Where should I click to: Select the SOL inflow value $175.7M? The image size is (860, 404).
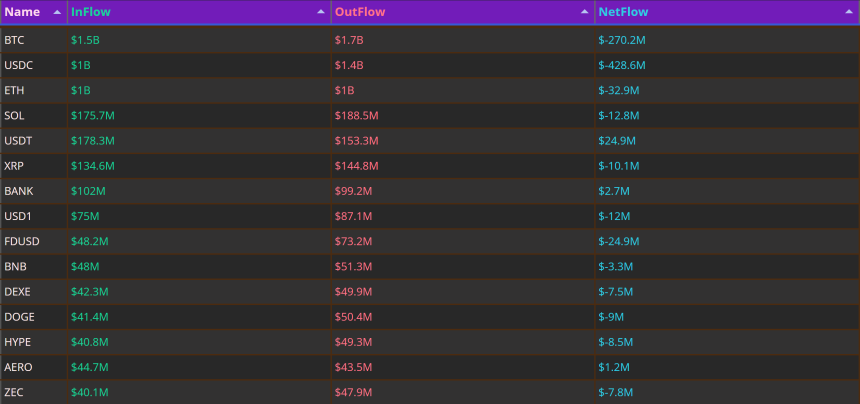[x=93, y=116]
